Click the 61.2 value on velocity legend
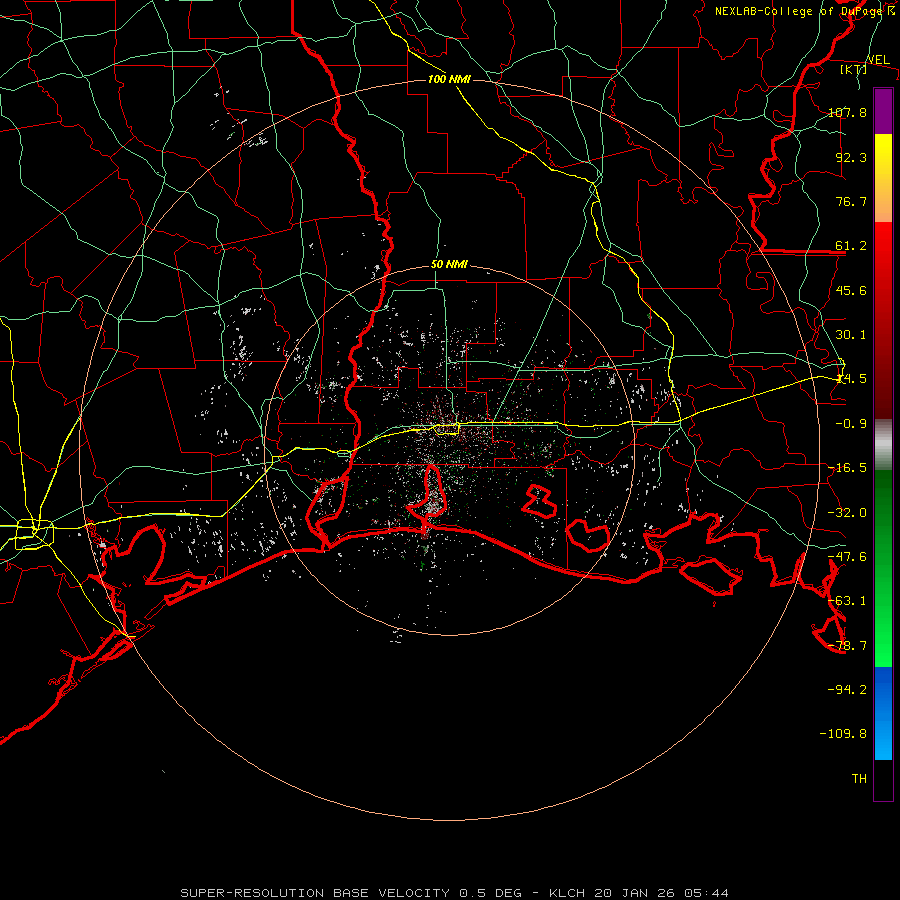This screenshot has height=900, width=900. [x=851, y=246]
